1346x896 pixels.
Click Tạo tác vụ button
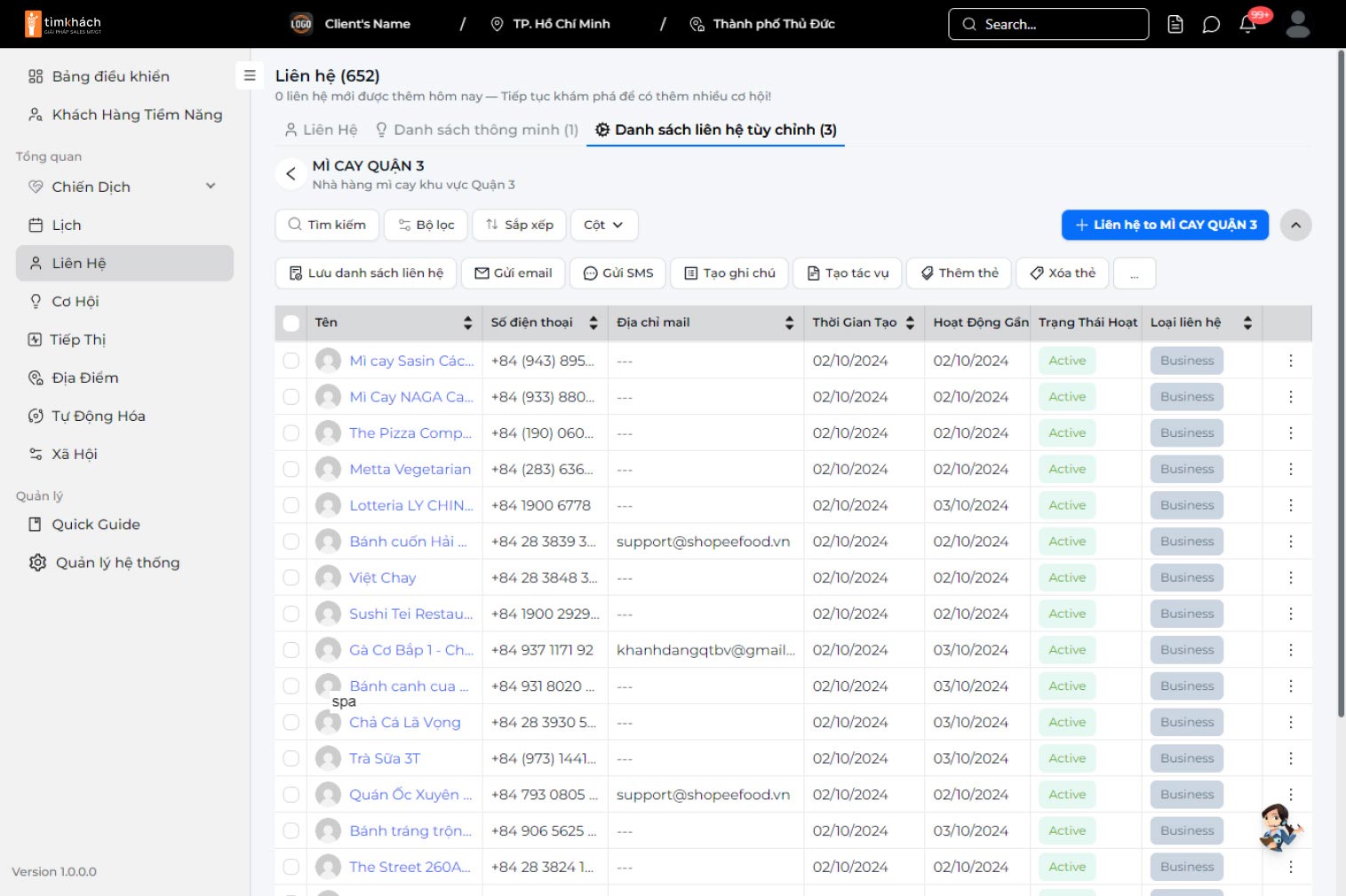(x=848, y=274)
